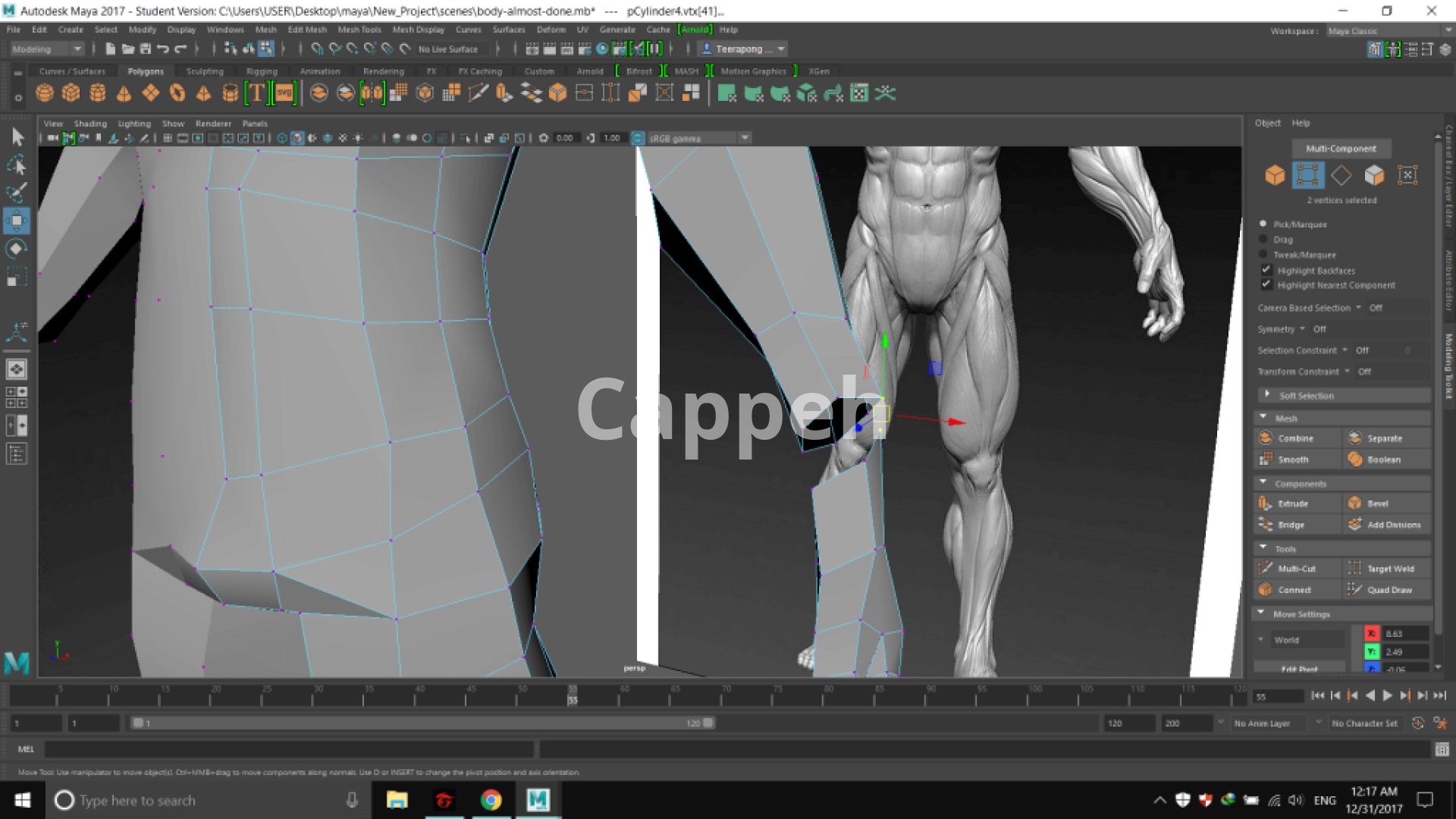
Task: Choose the Select arrow tool
Action: pos(17,137)
